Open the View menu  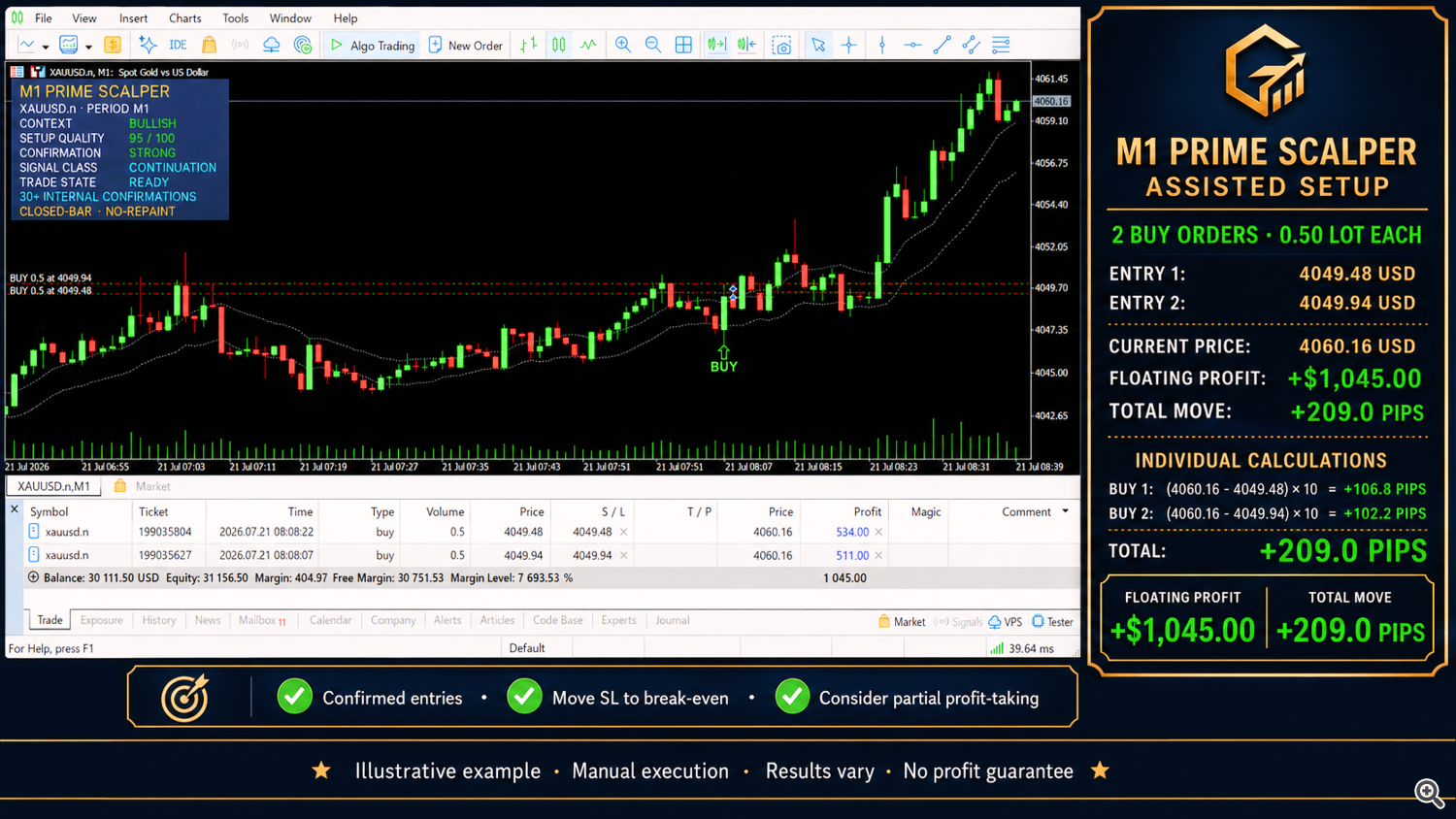tap(84, 18)
